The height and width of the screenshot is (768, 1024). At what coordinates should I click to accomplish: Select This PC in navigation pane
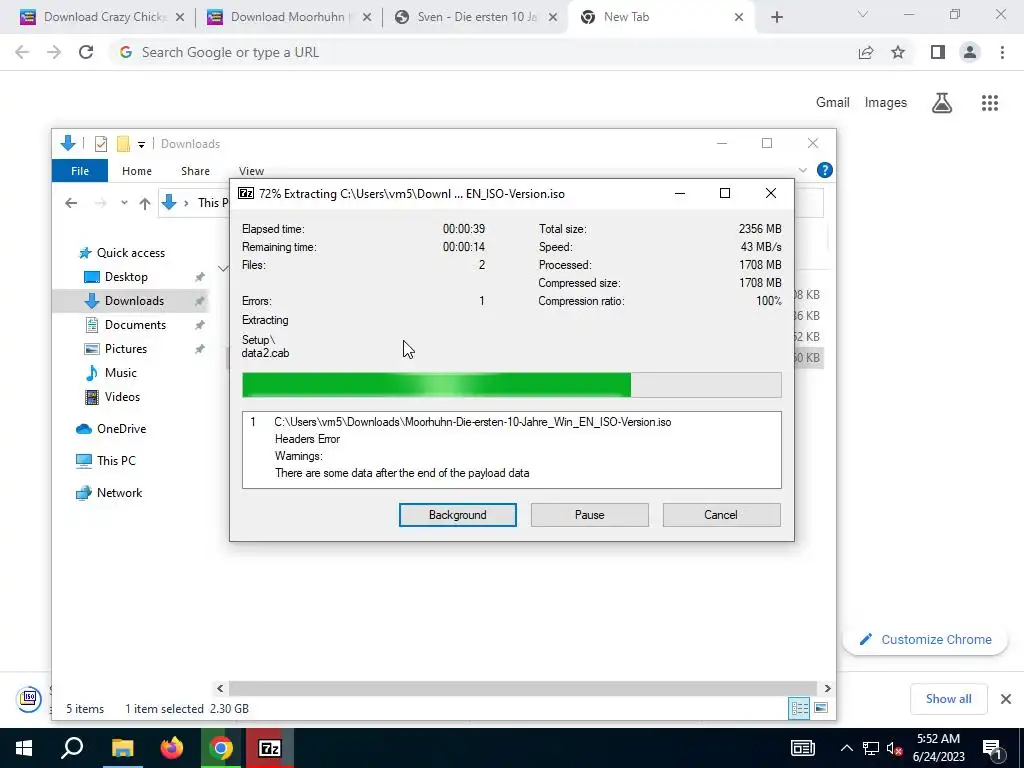coord(116,461)
